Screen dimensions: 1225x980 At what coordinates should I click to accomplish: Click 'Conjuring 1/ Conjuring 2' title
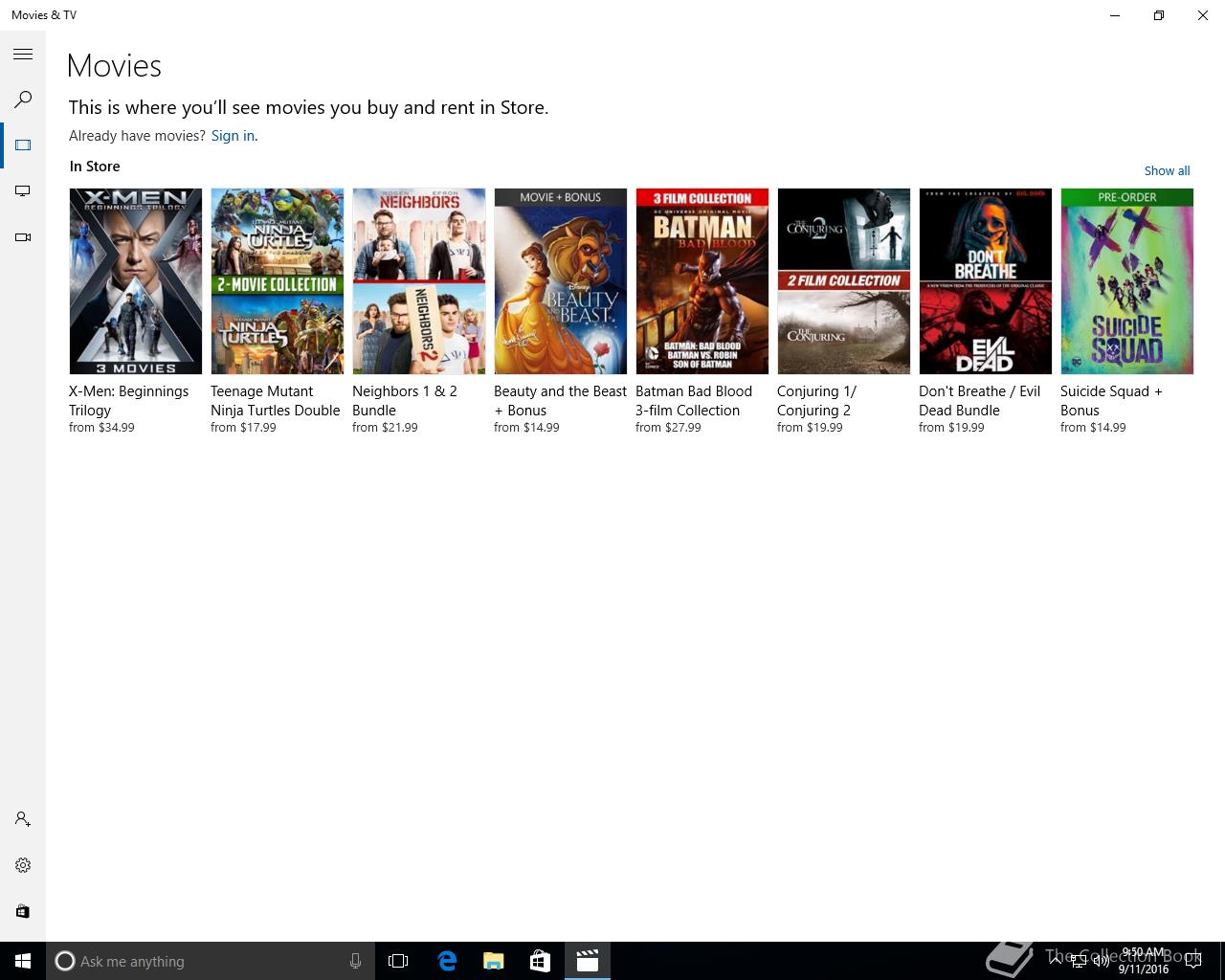click(x=817, y=401)
